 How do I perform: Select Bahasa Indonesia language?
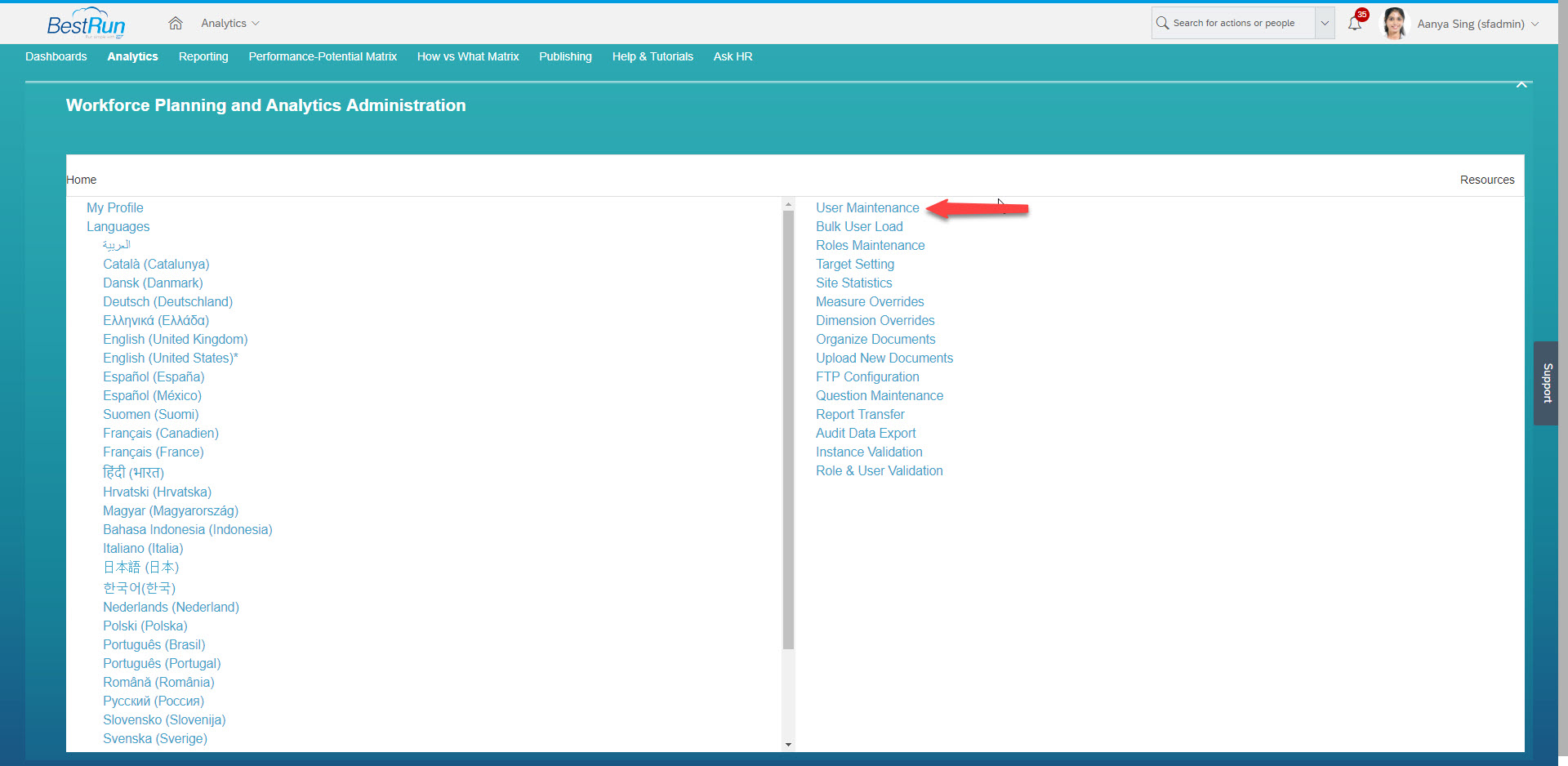(x=188, y=529)
